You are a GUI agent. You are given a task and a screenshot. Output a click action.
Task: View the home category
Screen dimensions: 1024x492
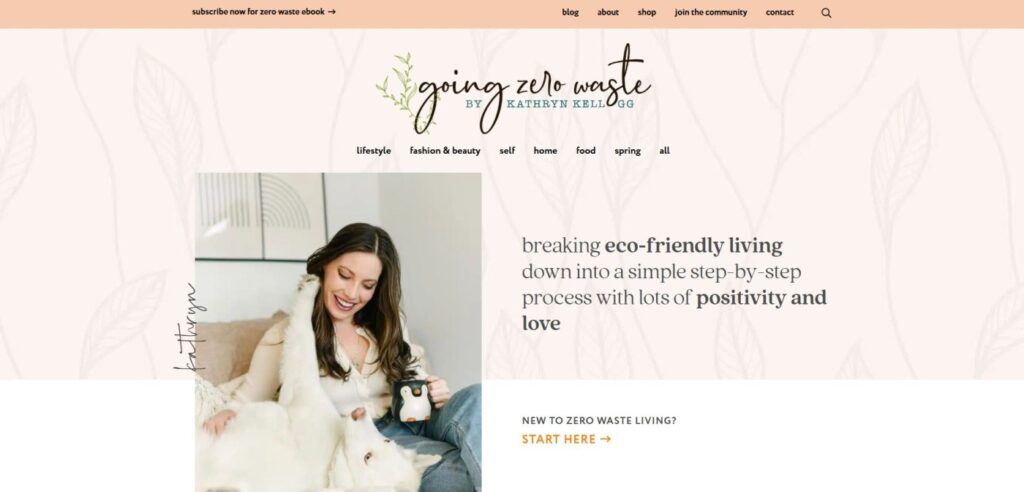(x=545, y=150)
